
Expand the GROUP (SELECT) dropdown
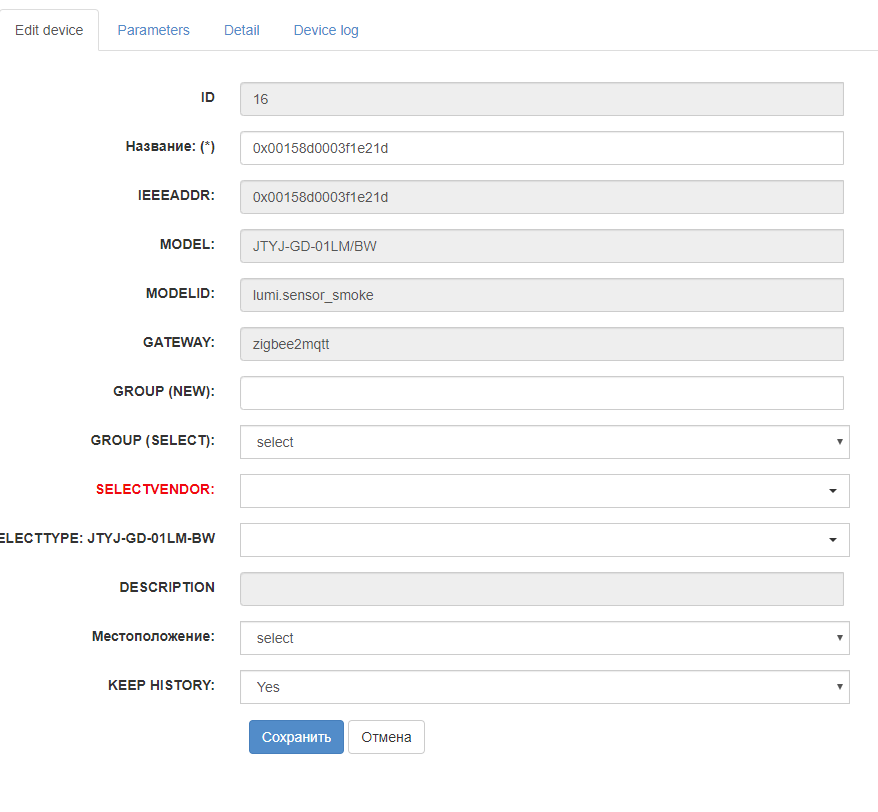point(544,442)
